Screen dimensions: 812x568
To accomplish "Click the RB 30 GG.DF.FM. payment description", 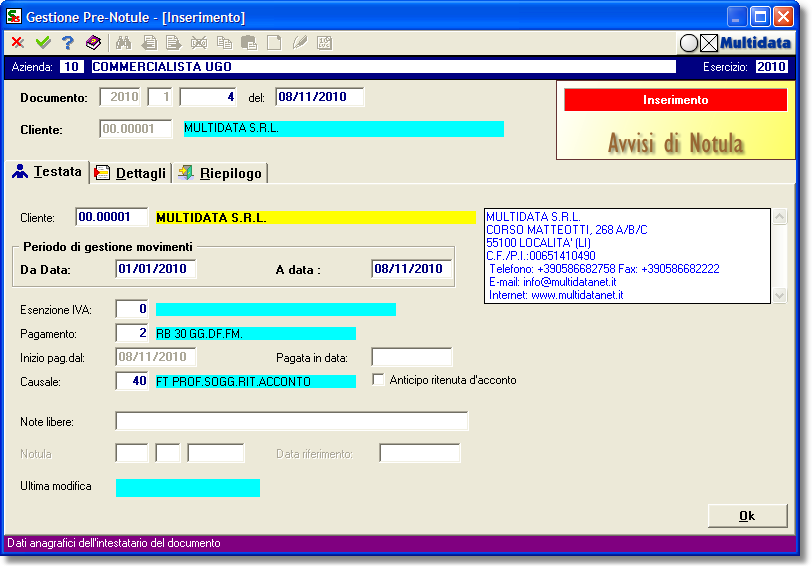I will [256, 333].
